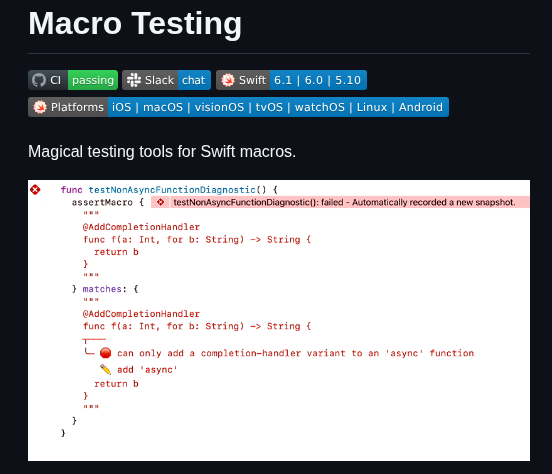
Task: Click 'Magical testing tools for Swift macros.' text
Action: tap(162, 152)
